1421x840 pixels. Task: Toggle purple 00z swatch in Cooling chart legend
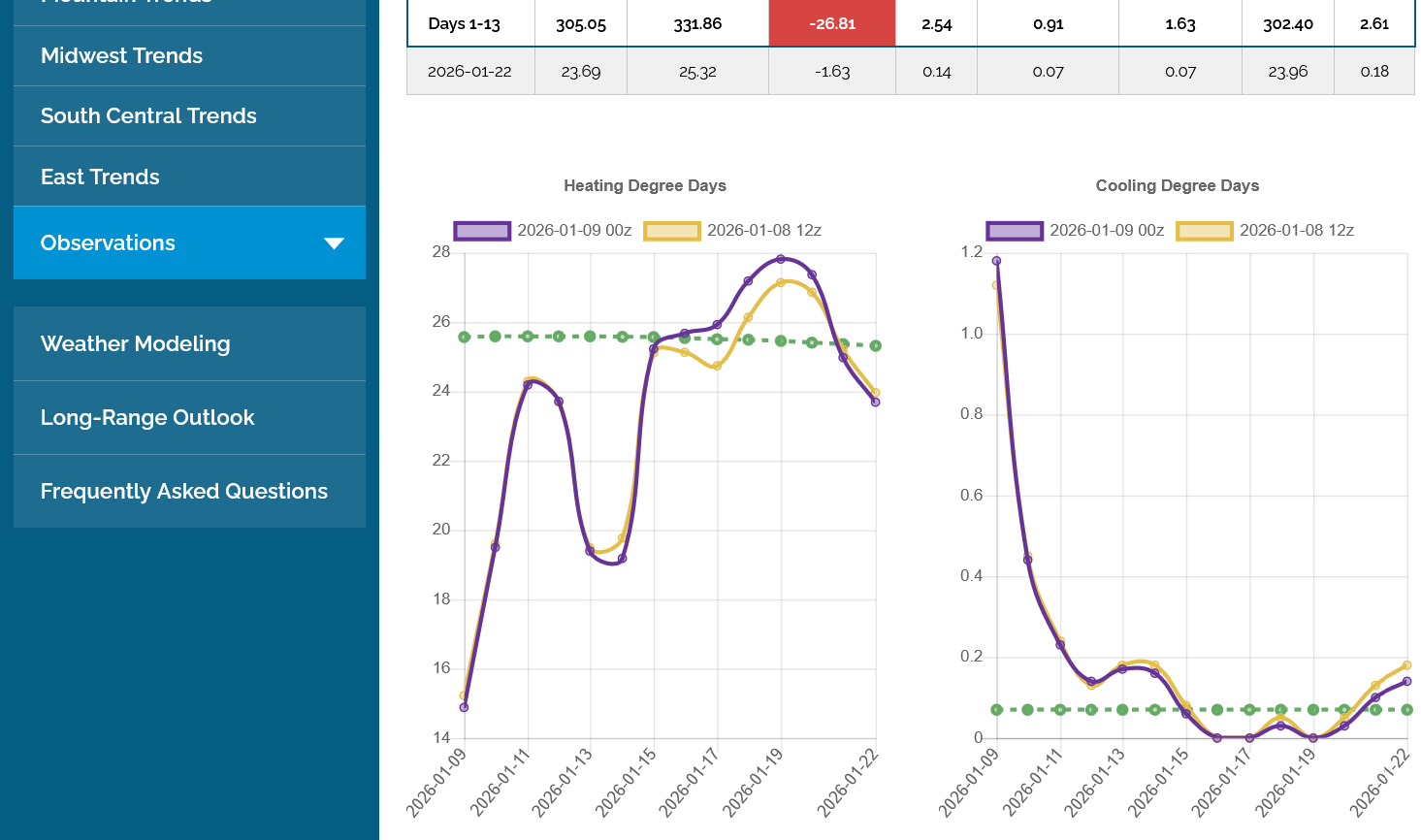[x=1015, y=231]
